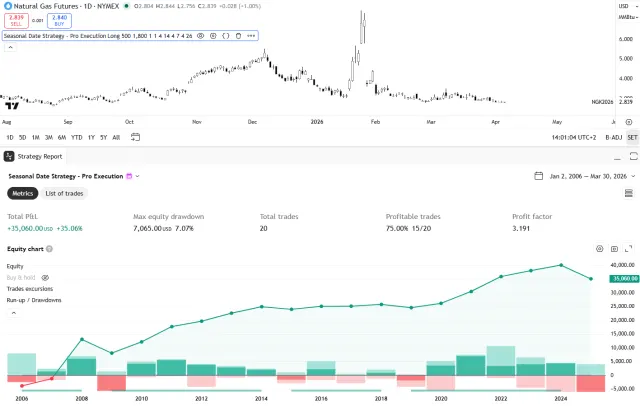The image size is (640, 406).
Task: Open the go-to-date calendar icon
Action: (x=135, y=138)
